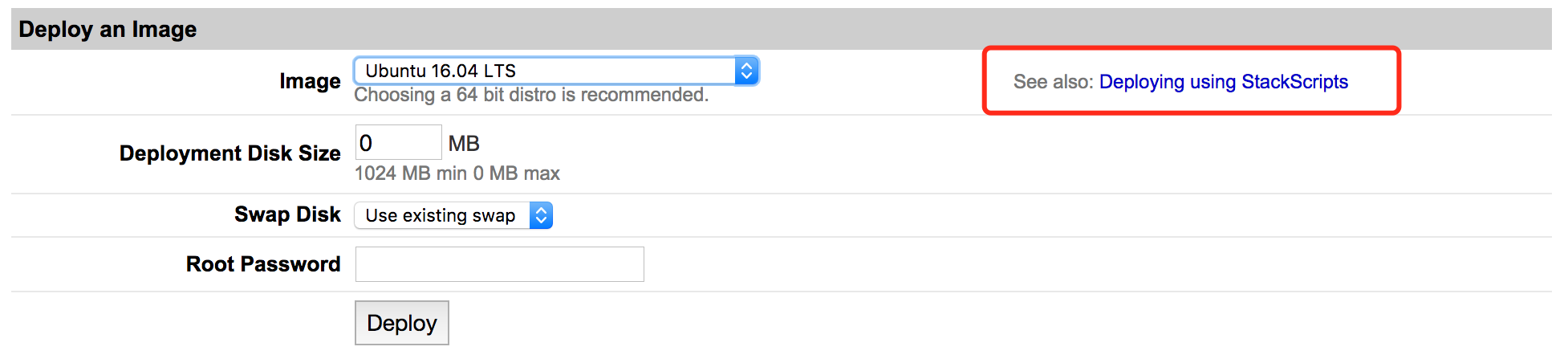Open the Image distribution dropdown
1568x363 pixels.
(x=556, y=71)
